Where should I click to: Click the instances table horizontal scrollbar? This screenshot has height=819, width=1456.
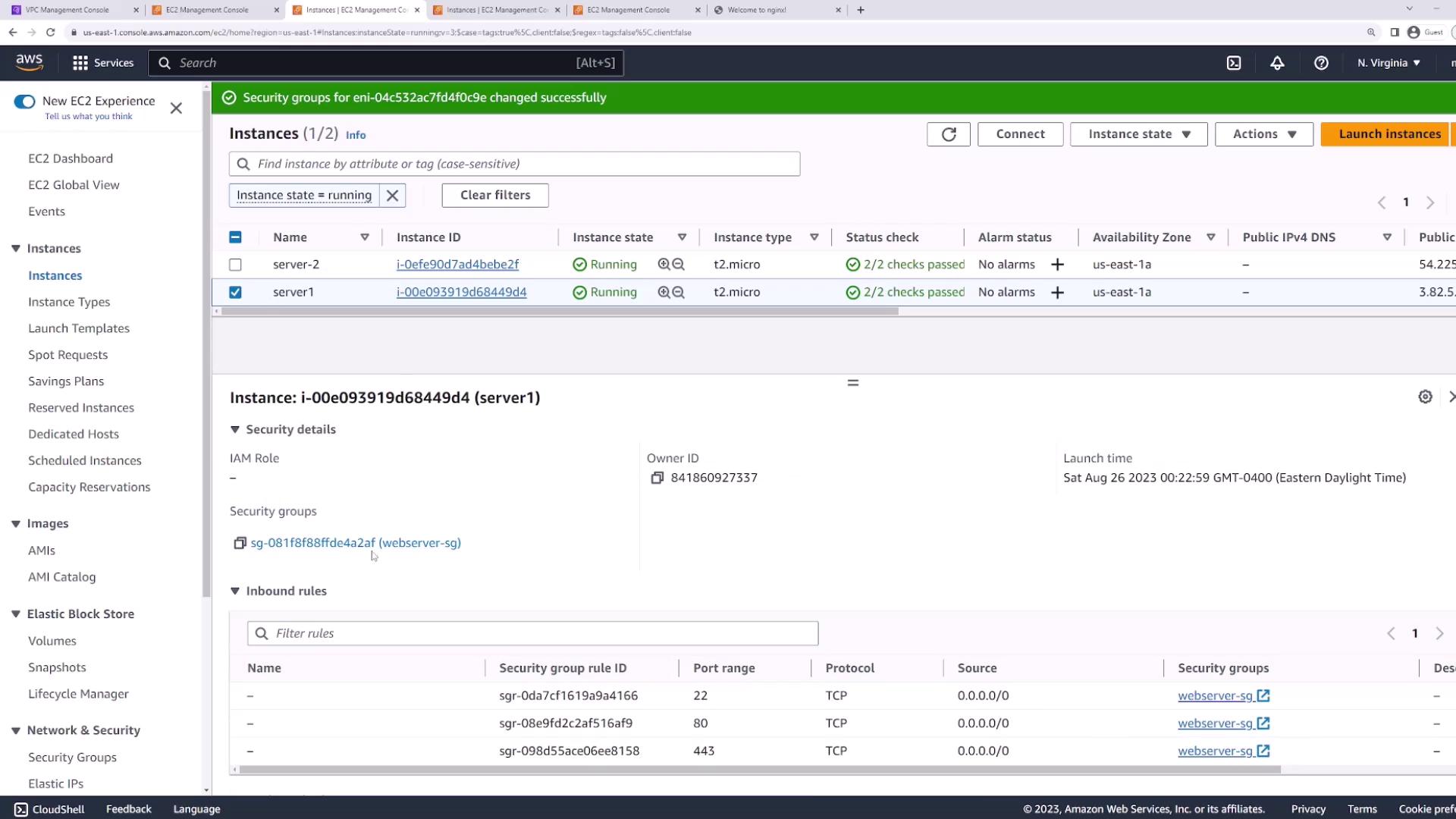(557, 311)
